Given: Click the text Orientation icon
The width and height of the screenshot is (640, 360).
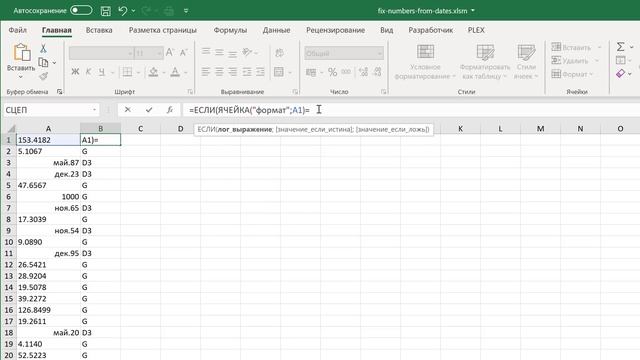Looking at the screenshot, I should [247, 52].
